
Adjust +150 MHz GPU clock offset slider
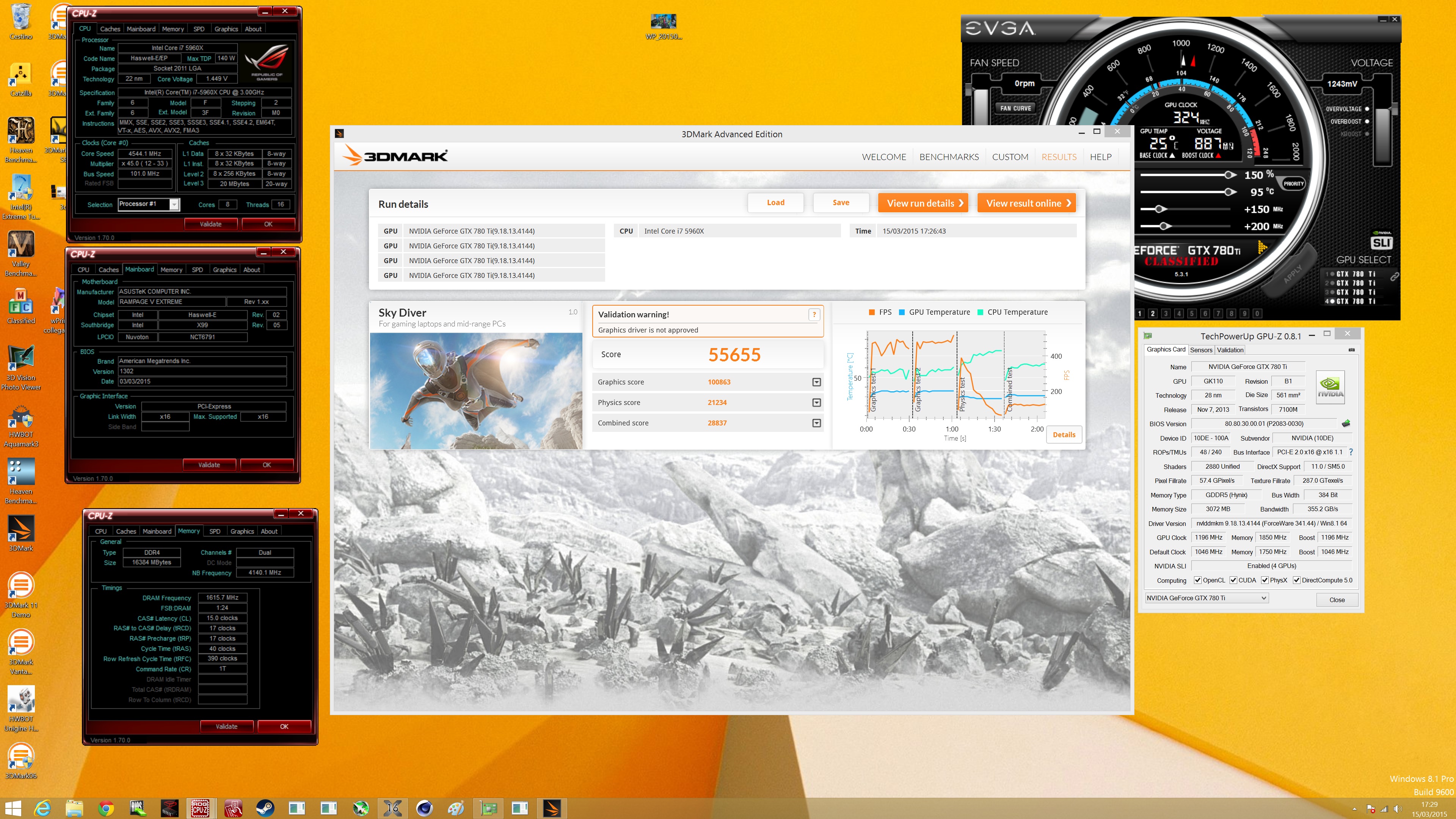pos(1160,209)
